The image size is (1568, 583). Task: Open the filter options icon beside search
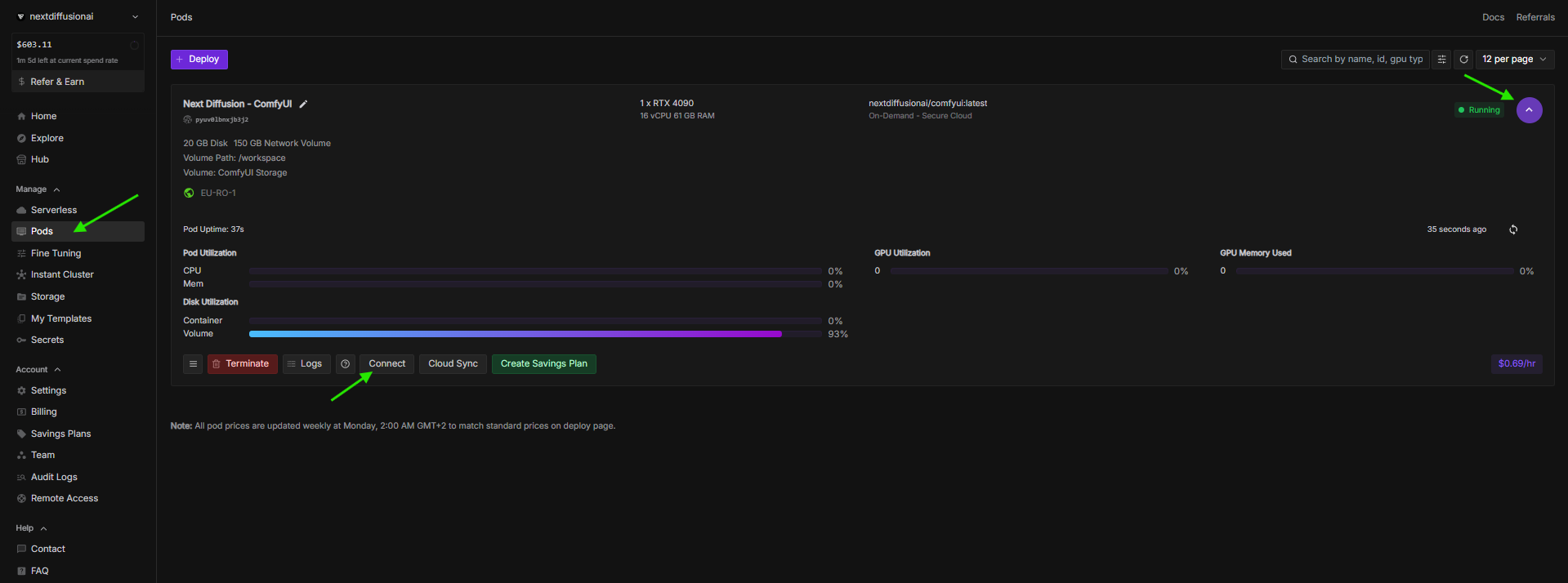point(1441,60)
